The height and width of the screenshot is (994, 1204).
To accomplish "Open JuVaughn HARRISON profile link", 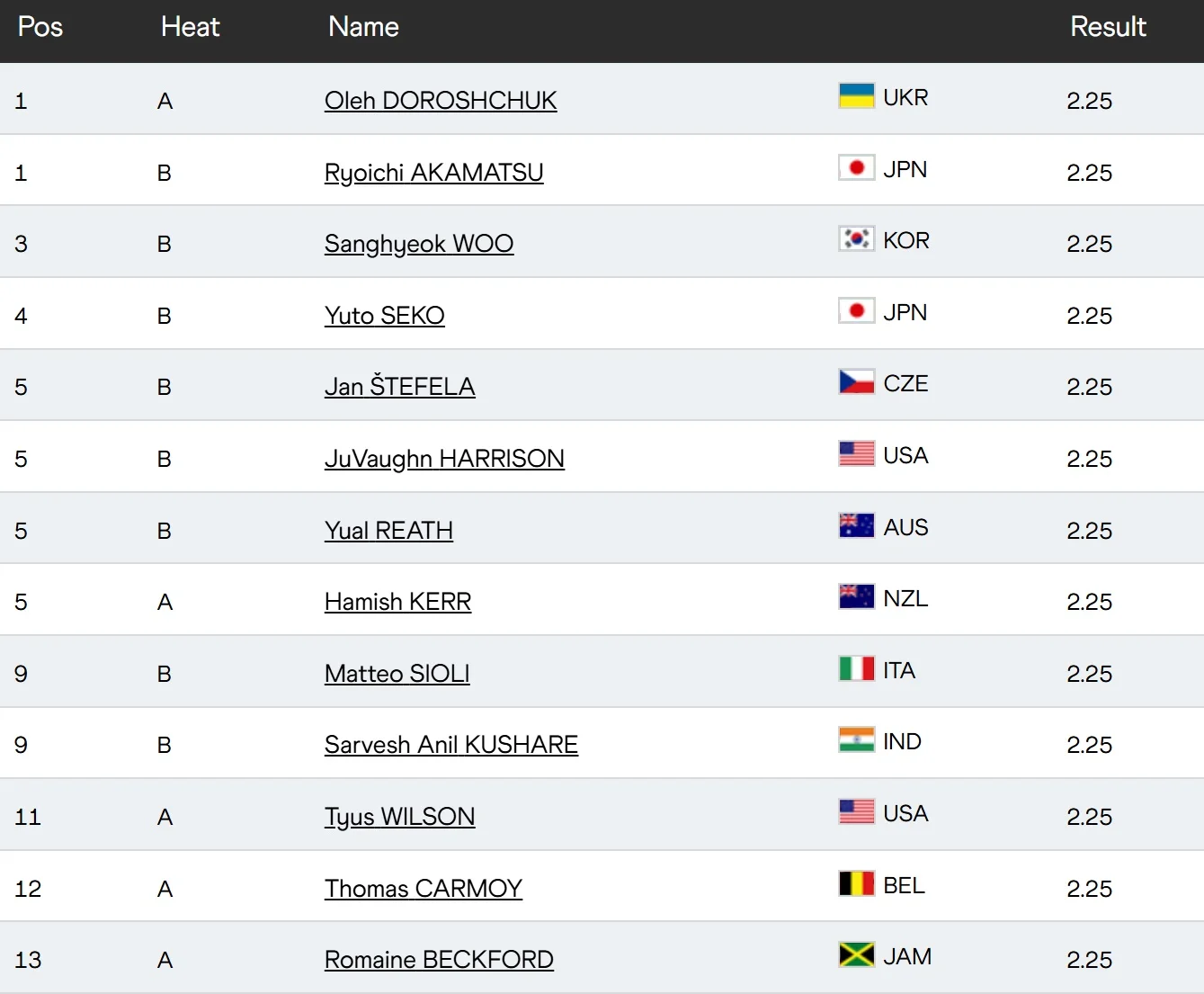I will pos(444,459).
